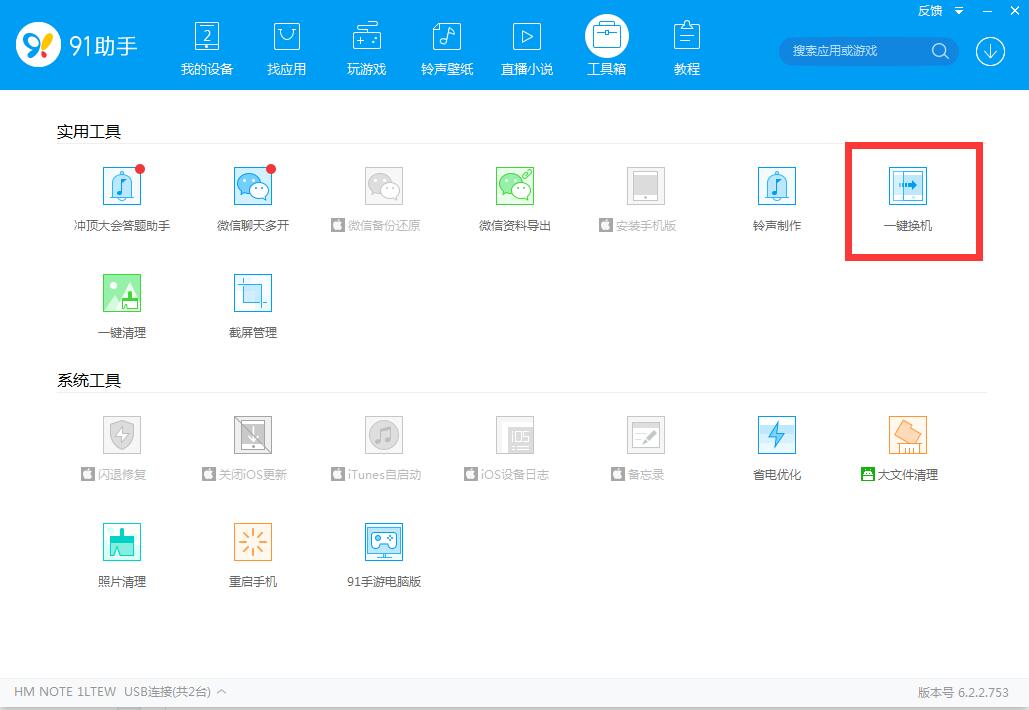Expand the title bar dropdown arrow next to 反馈

point(959,11)
